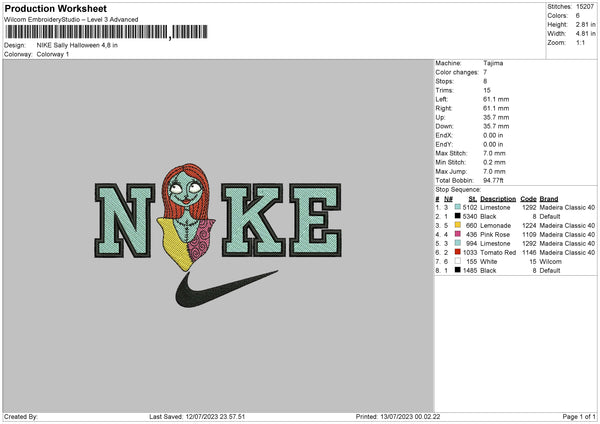Click the 'Created By:' footer label
This screenshot has height=424, width=600.
[x=21, y=416]
